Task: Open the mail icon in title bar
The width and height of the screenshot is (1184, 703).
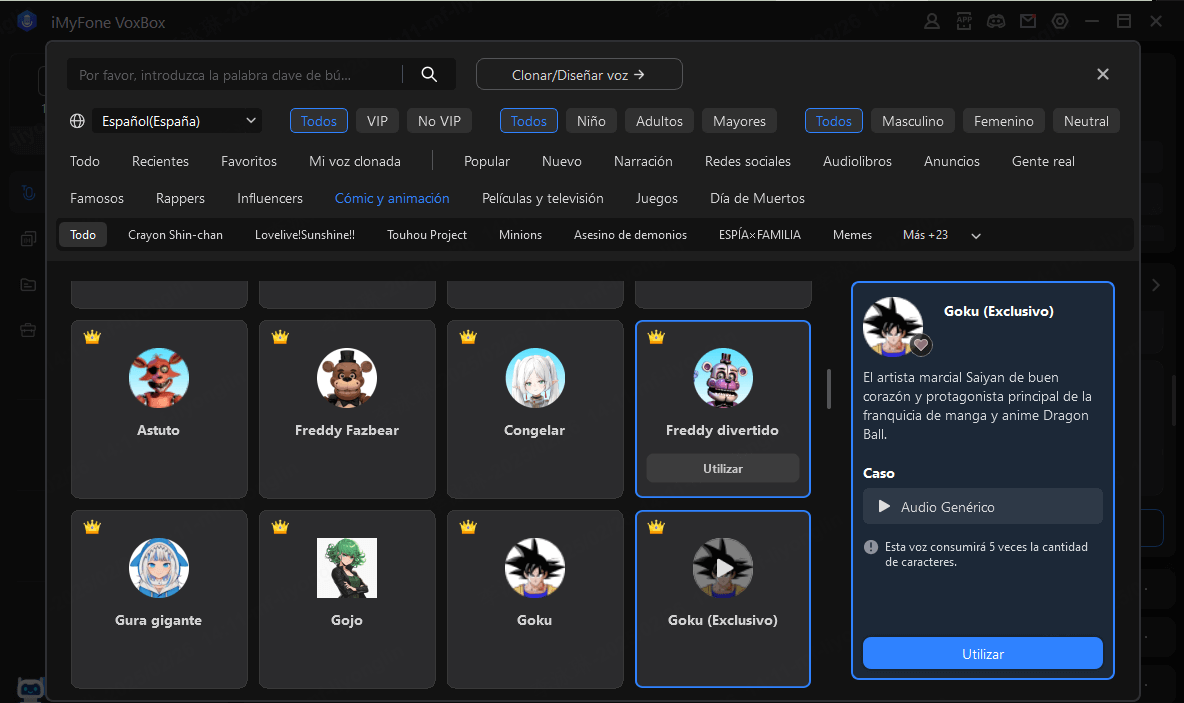Action: [x=1027, y=21]
